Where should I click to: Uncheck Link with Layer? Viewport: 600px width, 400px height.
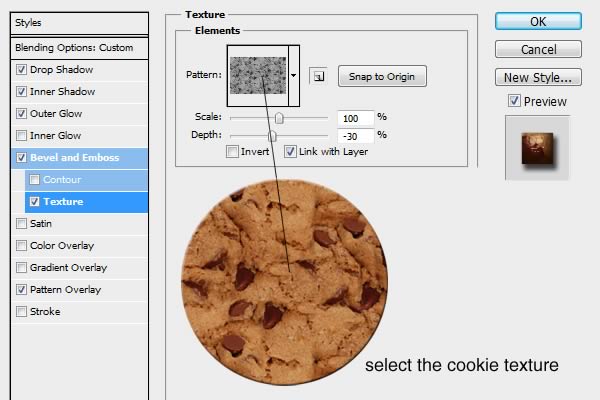click(290, 152)
